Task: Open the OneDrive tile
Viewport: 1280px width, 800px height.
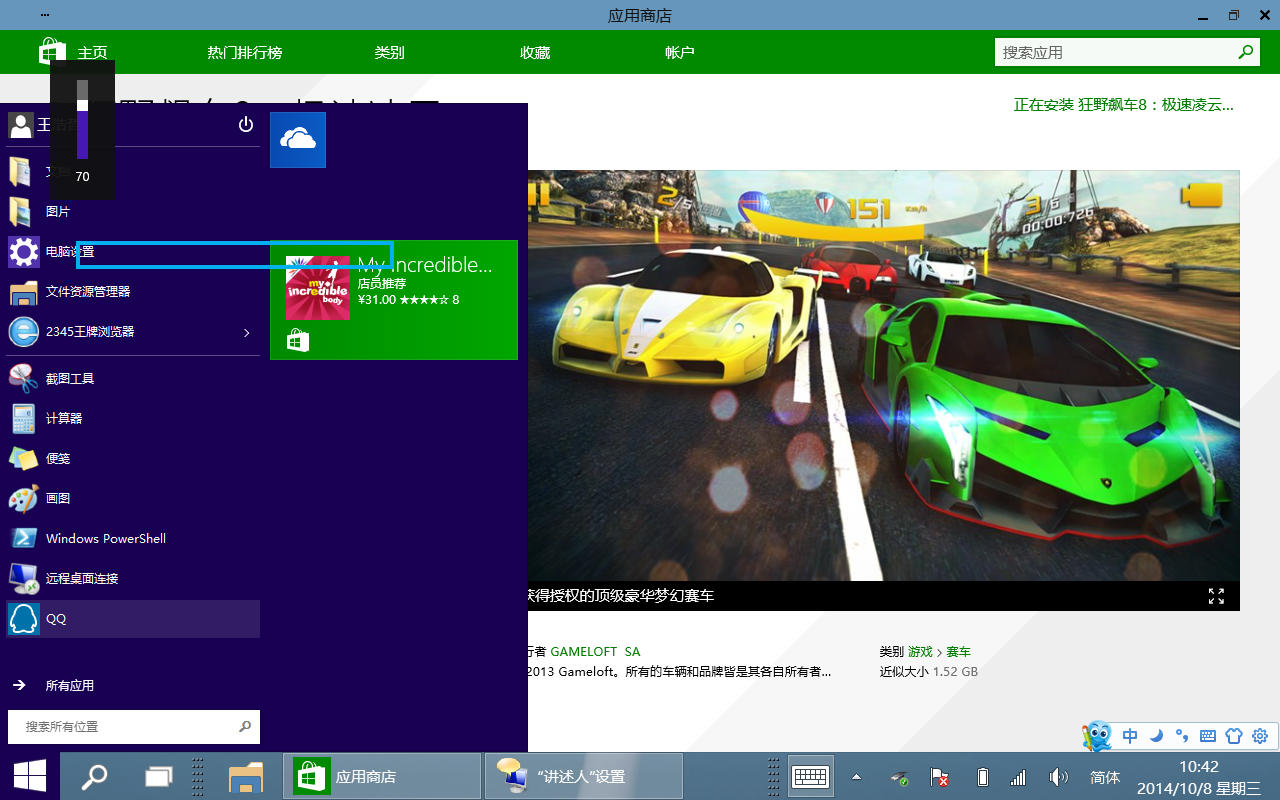Action: [x=298, y=140]
